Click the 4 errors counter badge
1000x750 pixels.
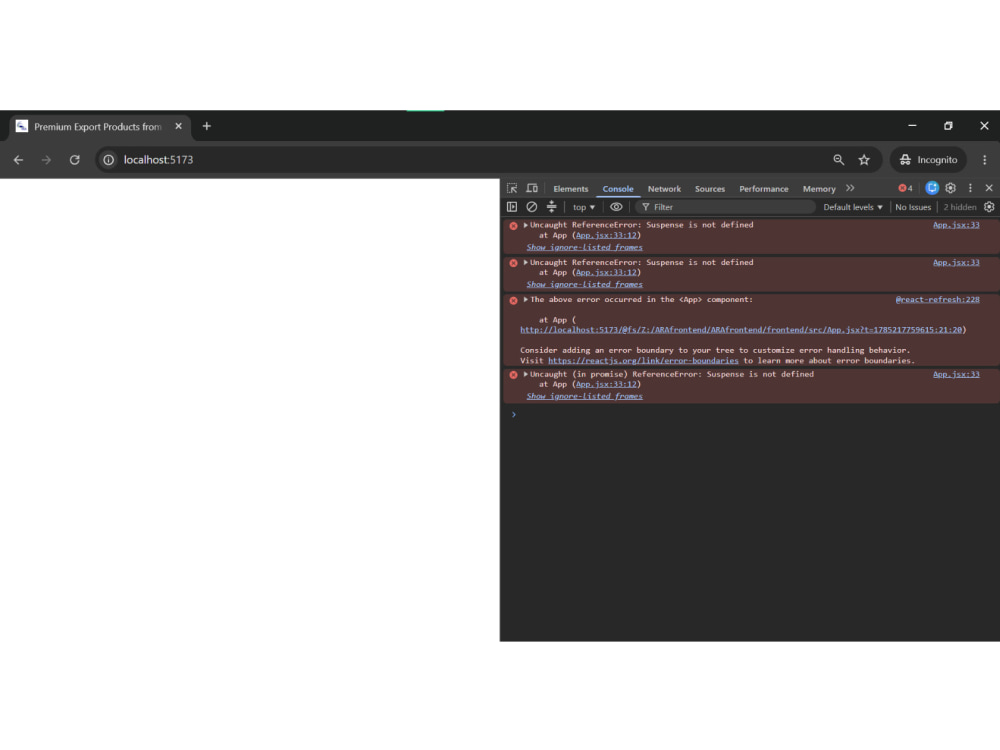(x=905, y=188)
